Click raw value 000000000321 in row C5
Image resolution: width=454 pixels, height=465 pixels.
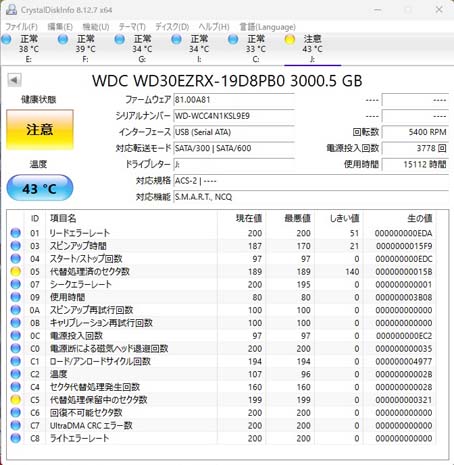click(x=404, y=400)
